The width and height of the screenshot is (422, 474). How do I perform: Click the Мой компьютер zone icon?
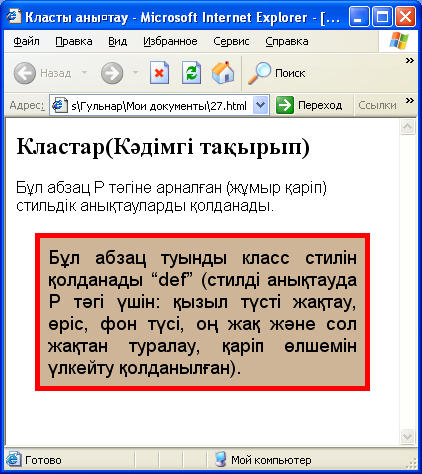click(220, 460)
